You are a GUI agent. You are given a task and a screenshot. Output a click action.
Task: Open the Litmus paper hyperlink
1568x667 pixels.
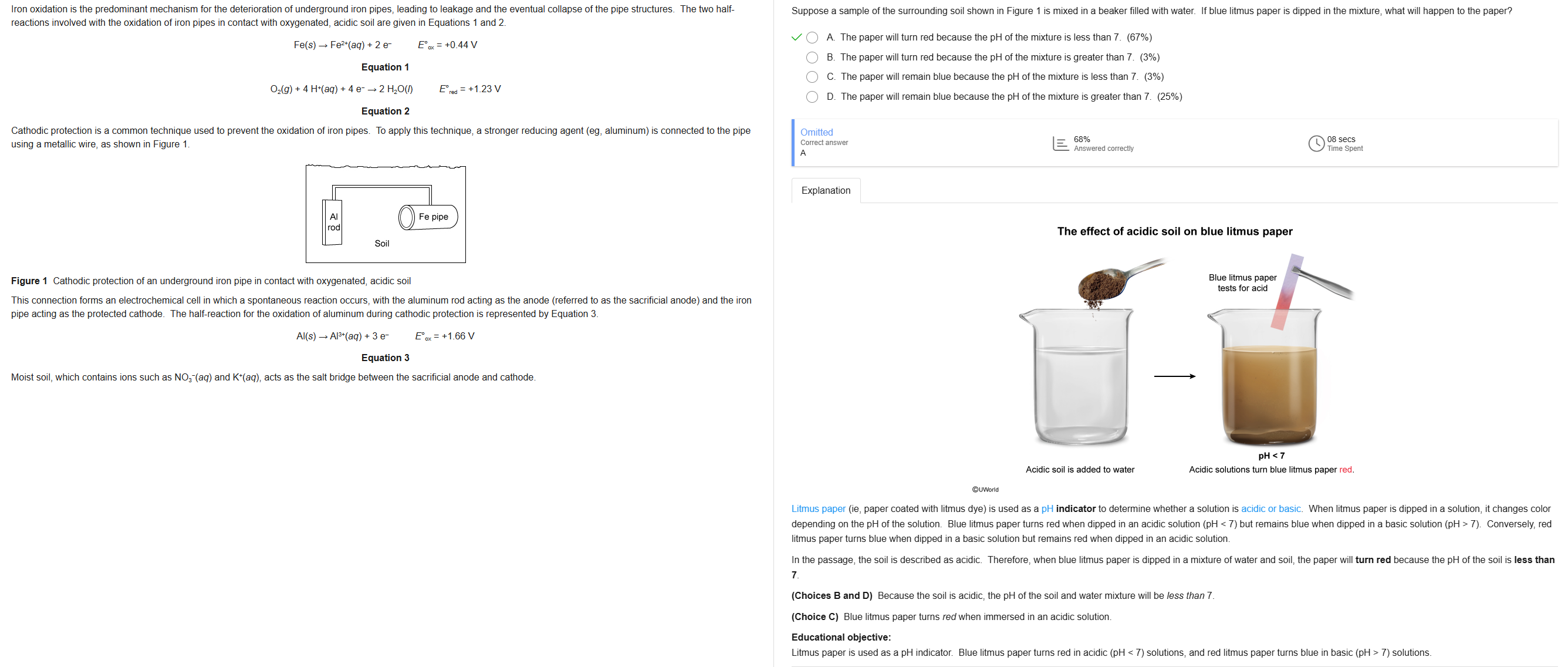click(x=818, y=508)
